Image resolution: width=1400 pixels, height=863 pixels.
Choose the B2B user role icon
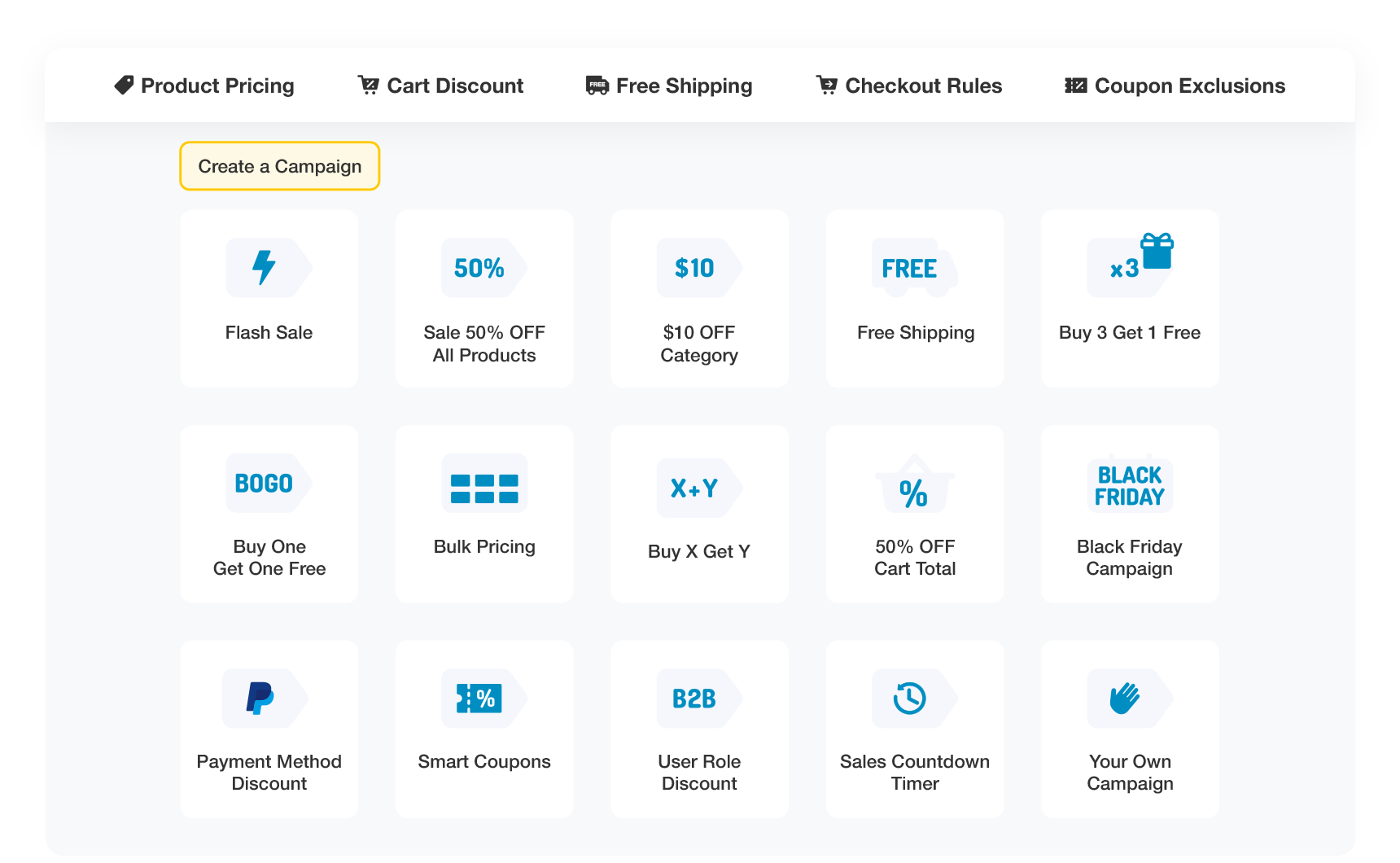698,698
